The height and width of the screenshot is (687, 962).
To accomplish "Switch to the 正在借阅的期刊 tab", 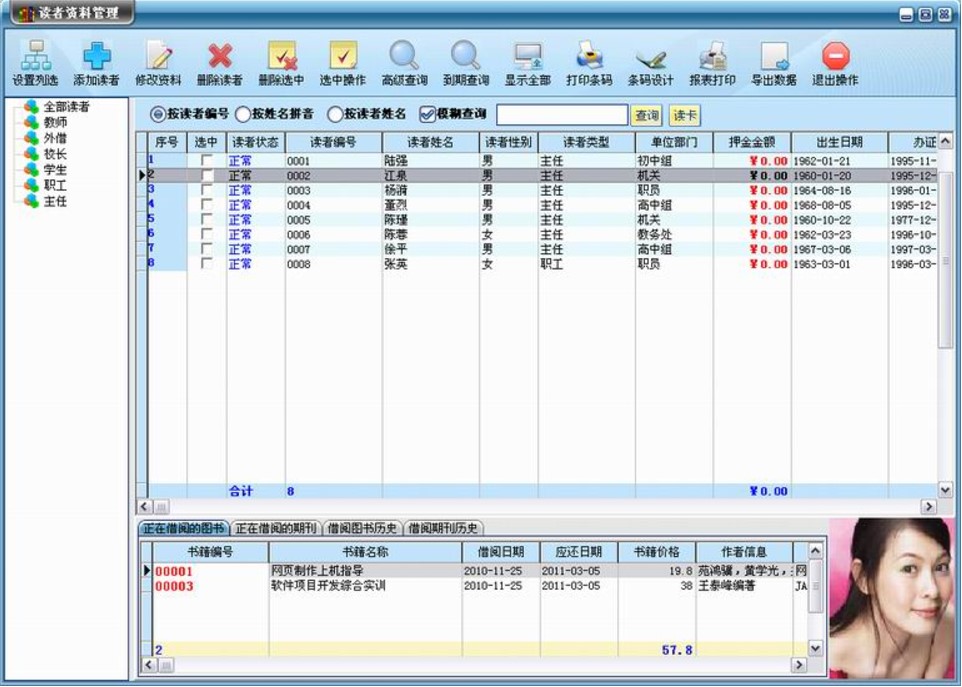I will tap(275, 528).
